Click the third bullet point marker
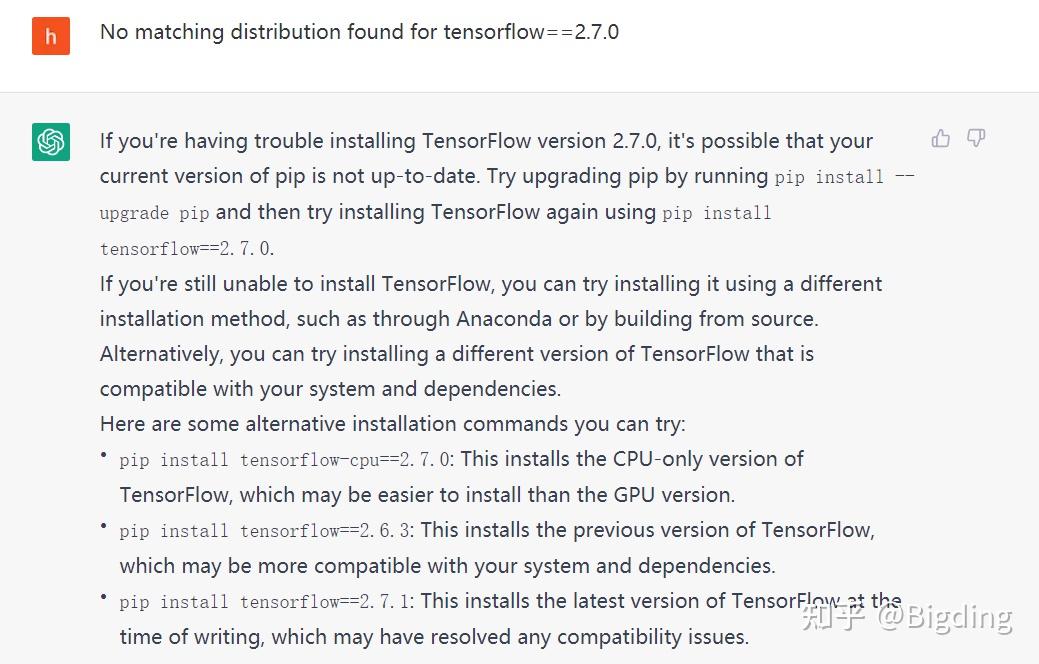Image resolution: width=1039 pixels, height=664 pixels. pos(104,597)
